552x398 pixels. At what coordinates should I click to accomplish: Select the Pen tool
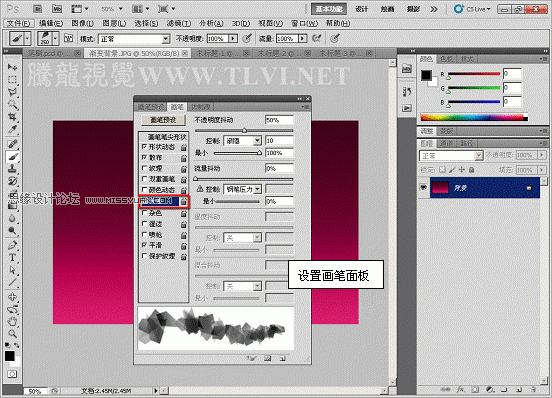(12, 245)
